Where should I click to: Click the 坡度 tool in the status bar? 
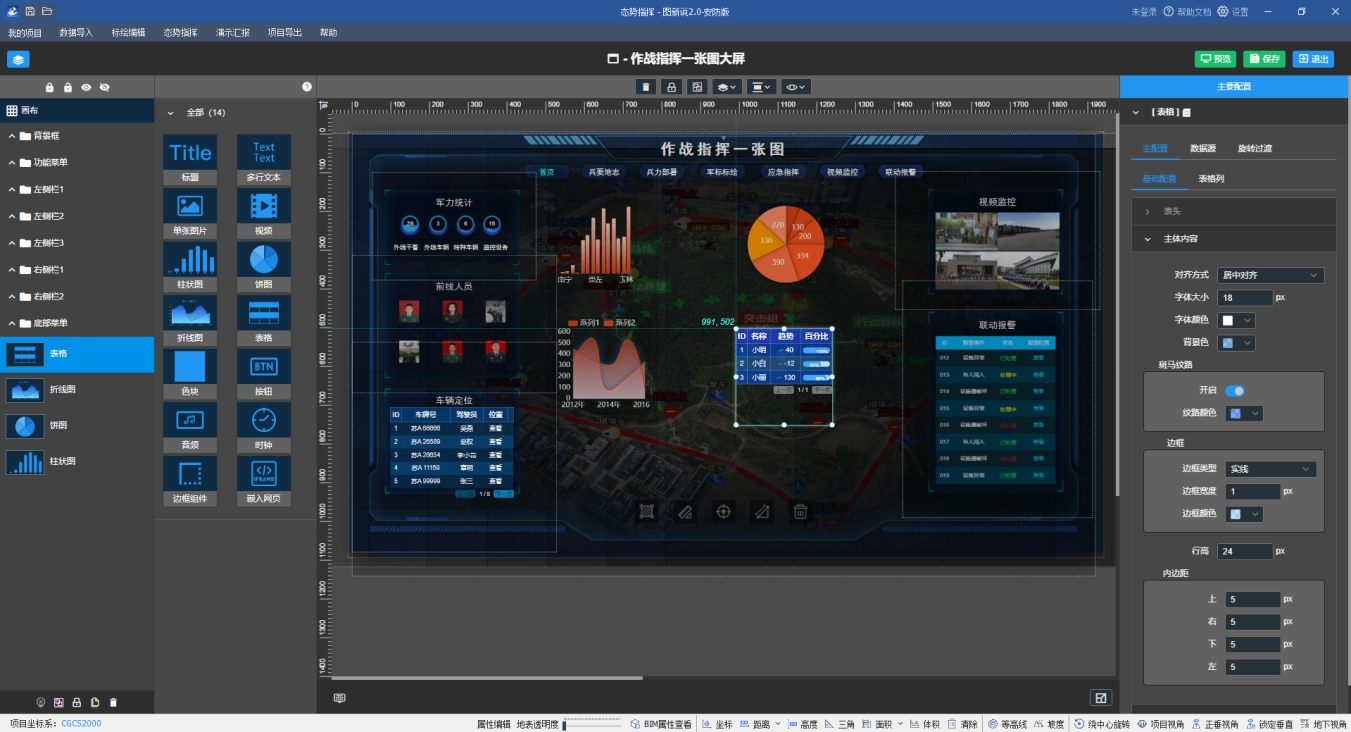click(x=1049, y=724)
